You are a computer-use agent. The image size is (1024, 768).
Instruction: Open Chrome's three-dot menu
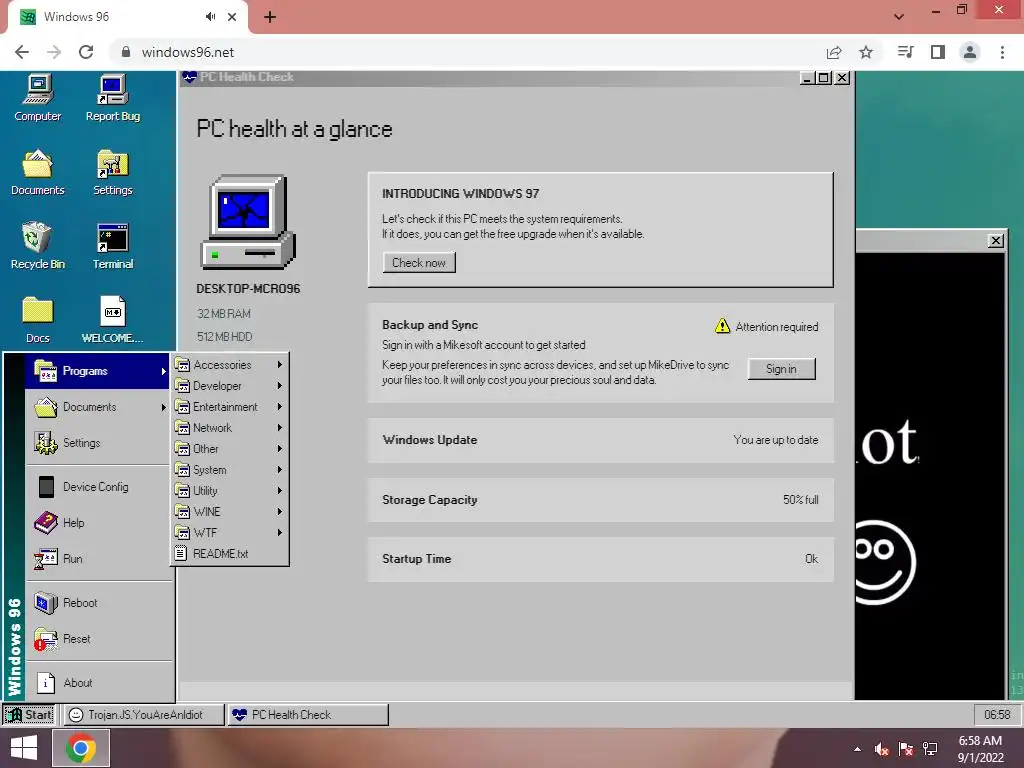click(x=1002, y=52)
